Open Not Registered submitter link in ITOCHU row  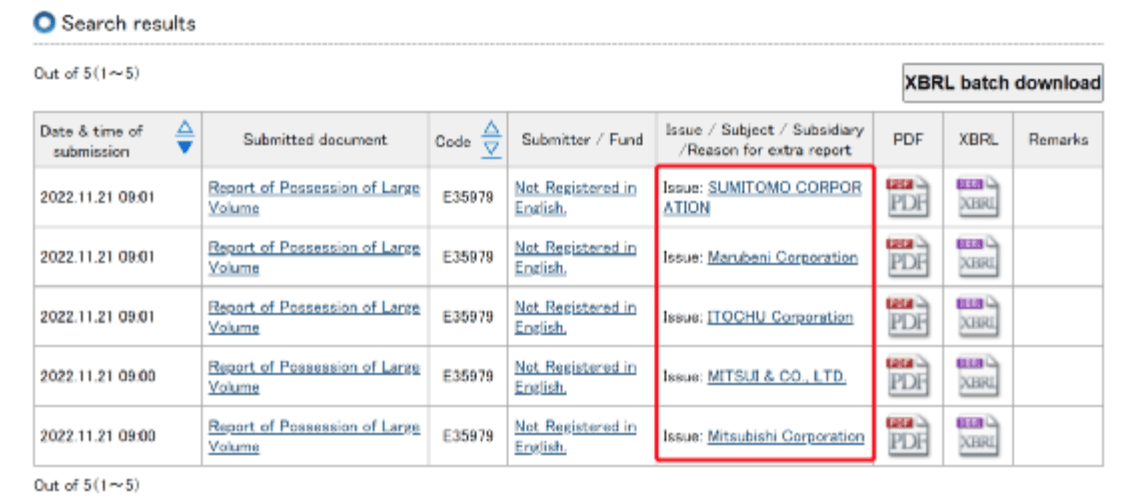(x=576, y=317)
